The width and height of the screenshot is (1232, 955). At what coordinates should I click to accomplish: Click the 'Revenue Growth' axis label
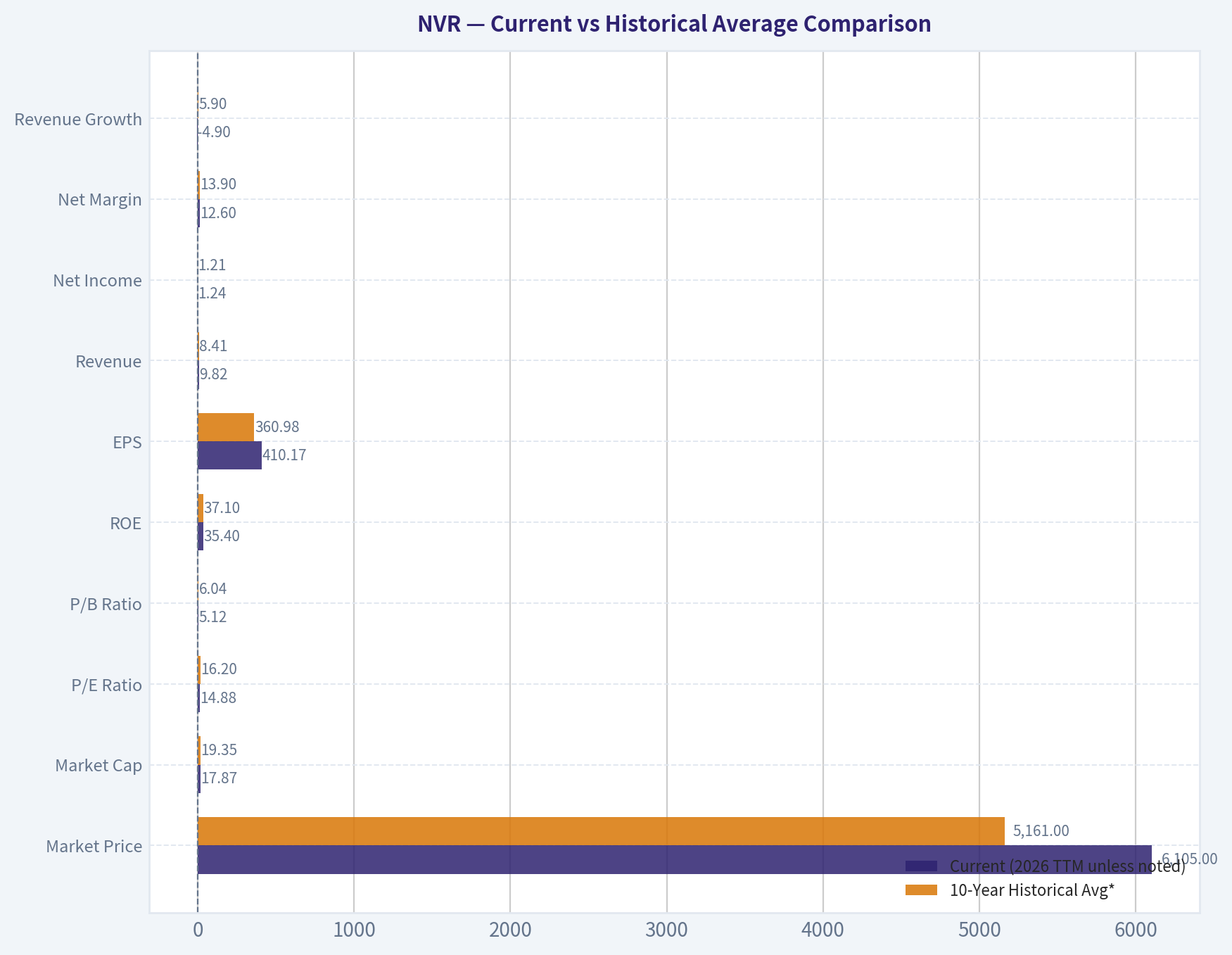[x=78, y=120]
